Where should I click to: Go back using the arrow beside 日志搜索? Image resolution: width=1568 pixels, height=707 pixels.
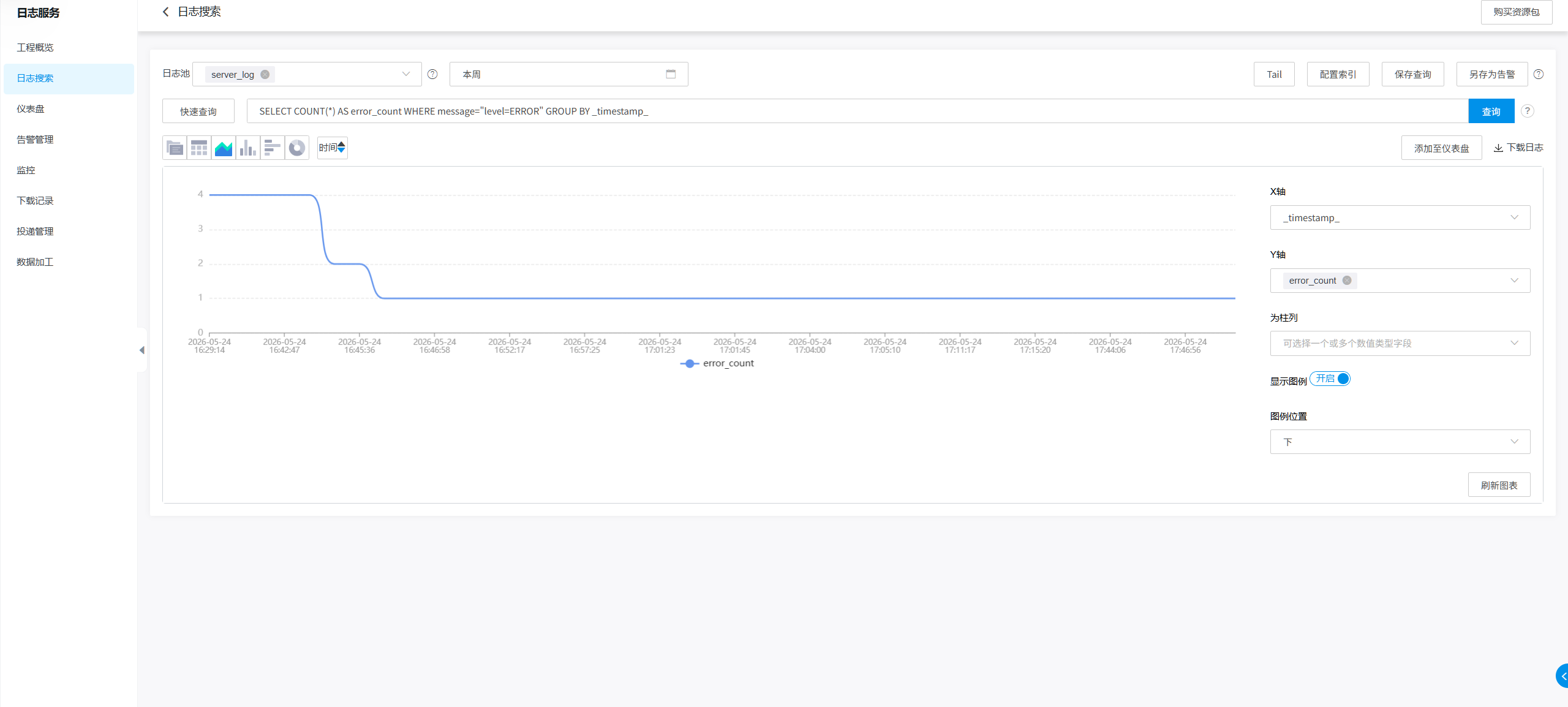click(165, 12)
